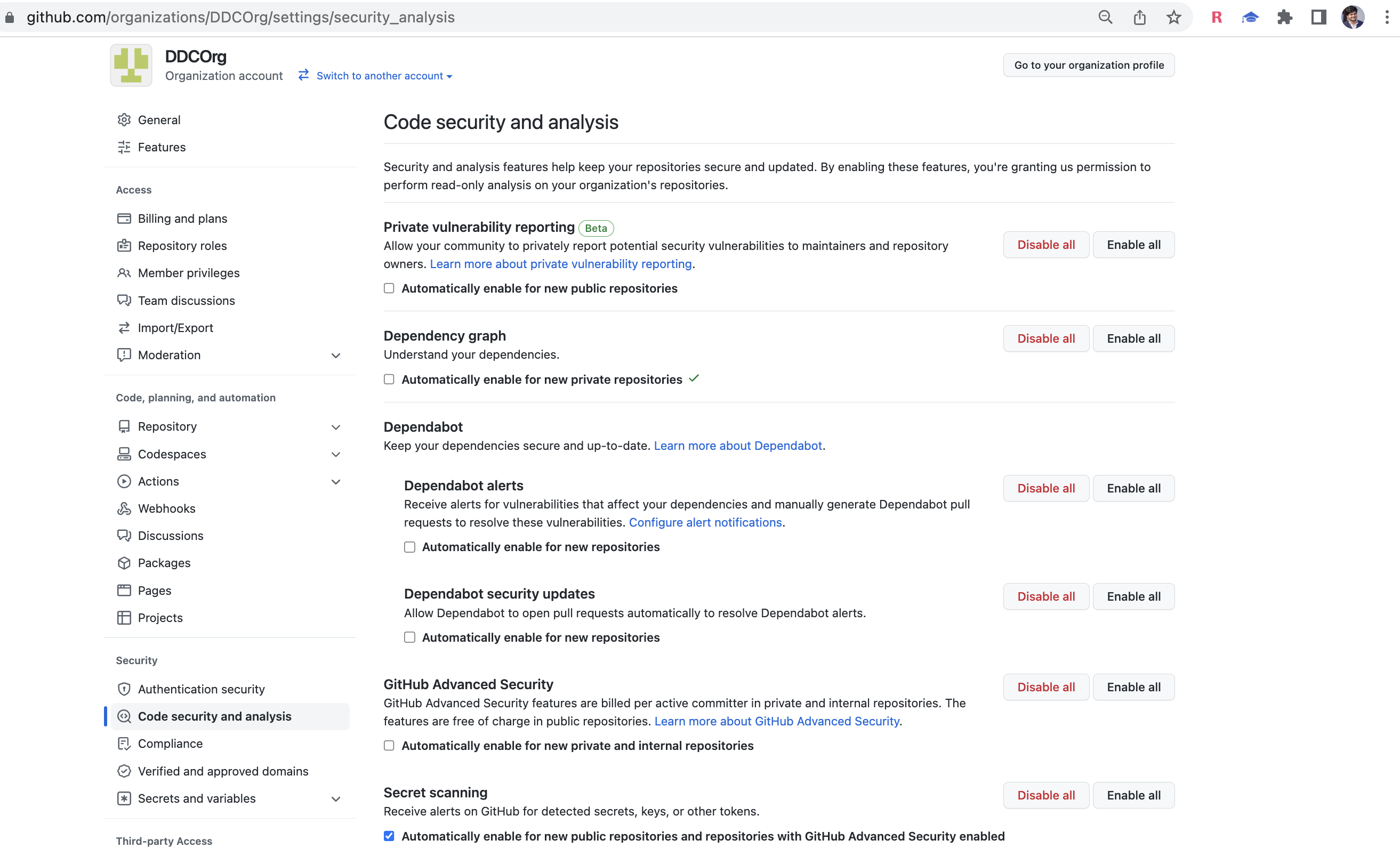Click the browser address bar URL
This screenshot has height=856, width=1400.
[240, 17]
